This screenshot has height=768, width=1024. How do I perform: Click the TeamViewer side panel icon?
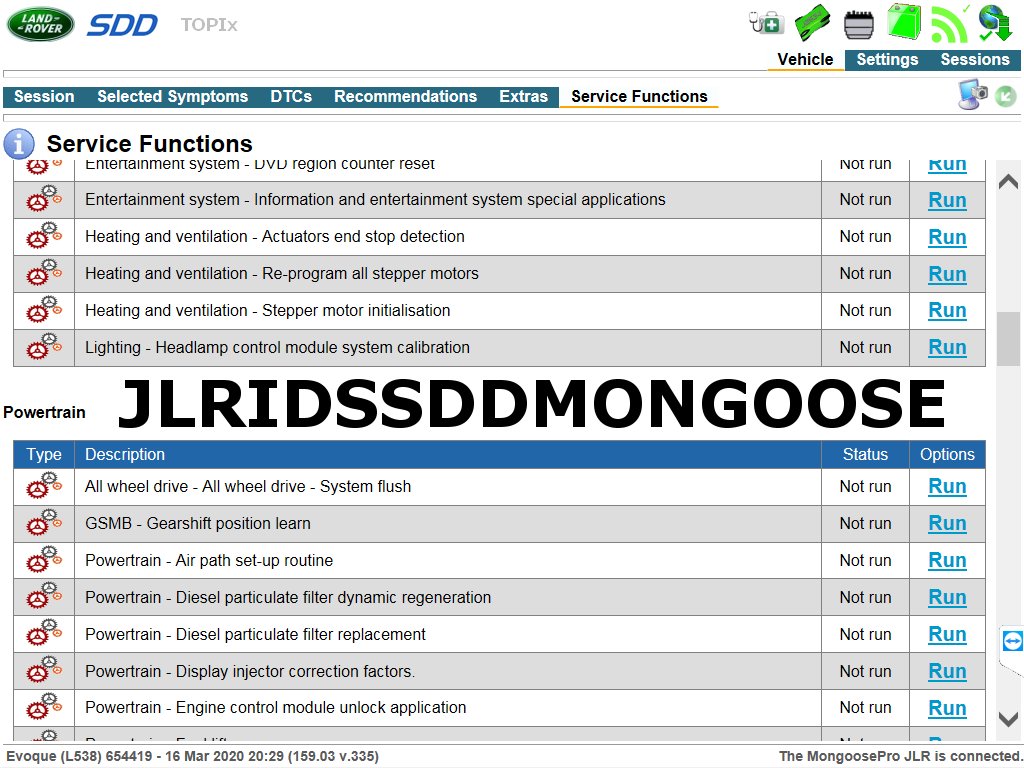1012,641
